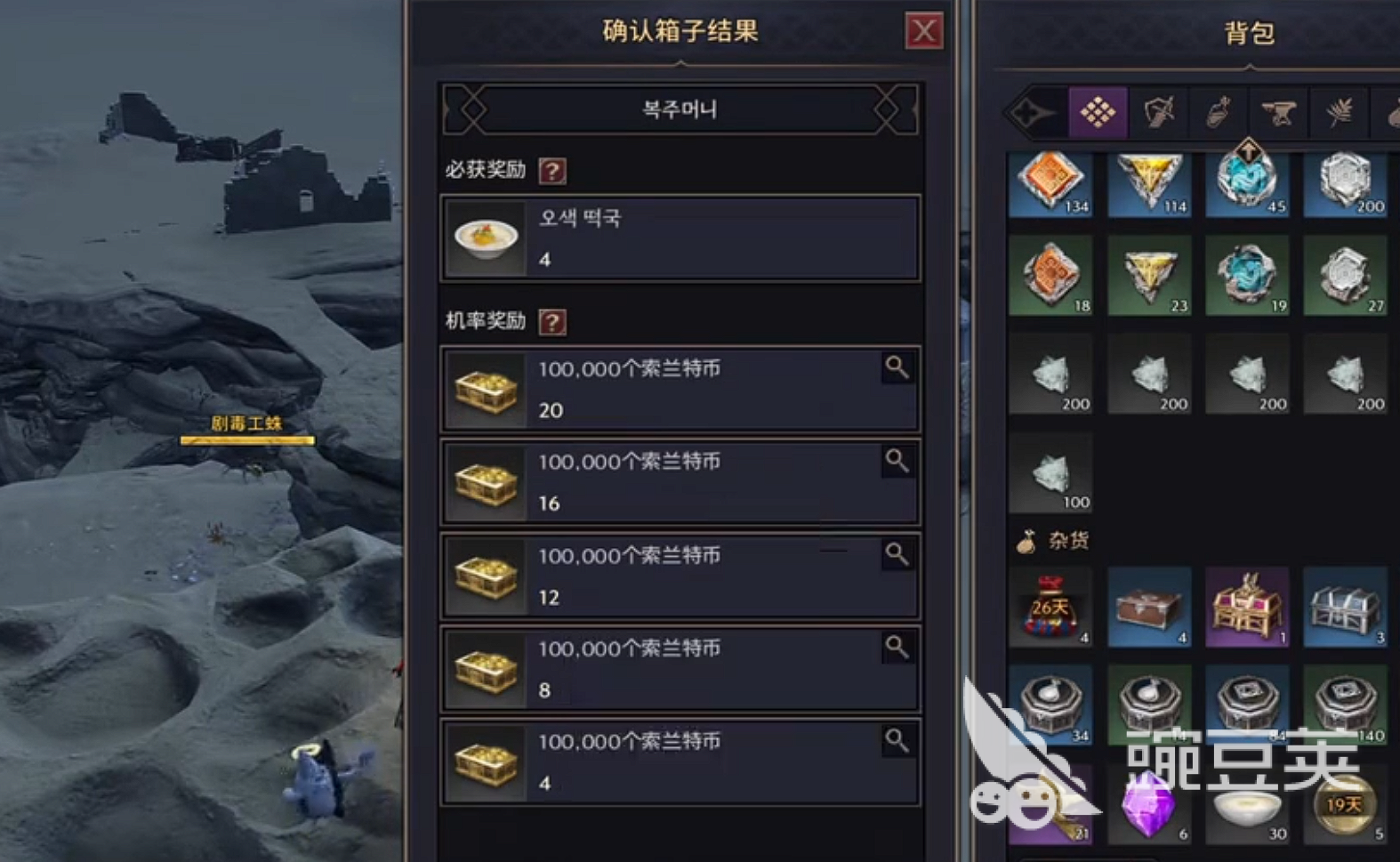Select the anvil crafting backpack filter tab
The width and height of the screenshot is (1400, 862).
tap(1279, 112)
